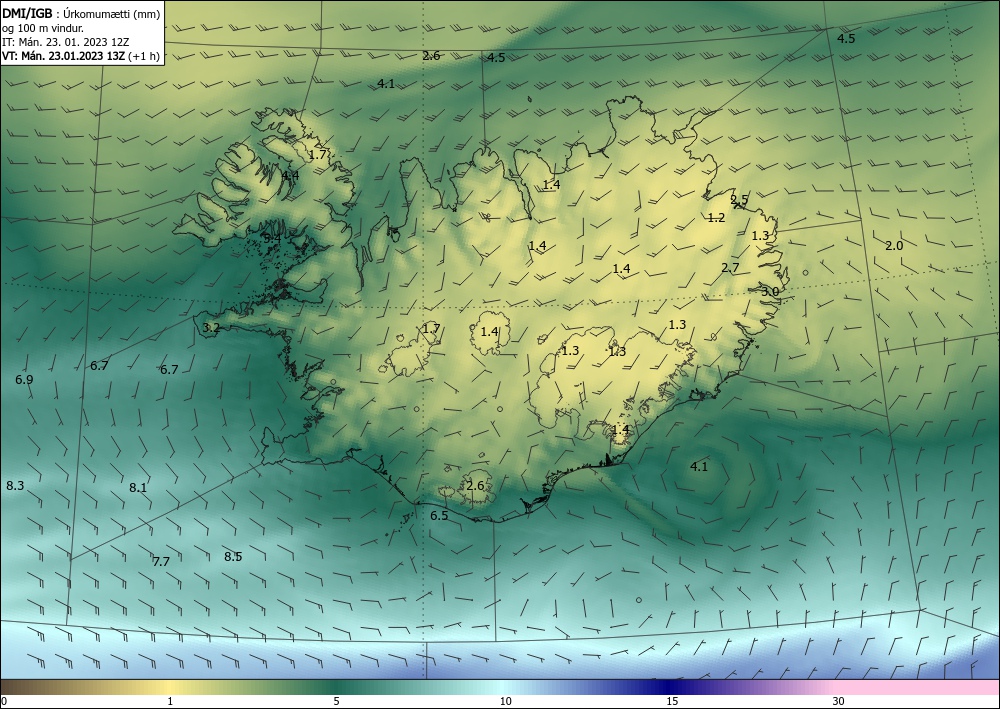Click the 3.2 value on the Snæfellsnes tip
Screen dimensions: 1000x709
[211, 328]
